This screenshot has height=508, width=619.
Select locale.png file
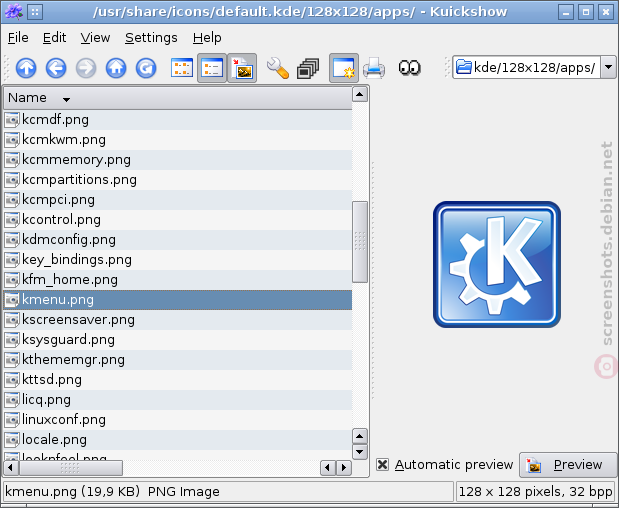tap(177, 440)
